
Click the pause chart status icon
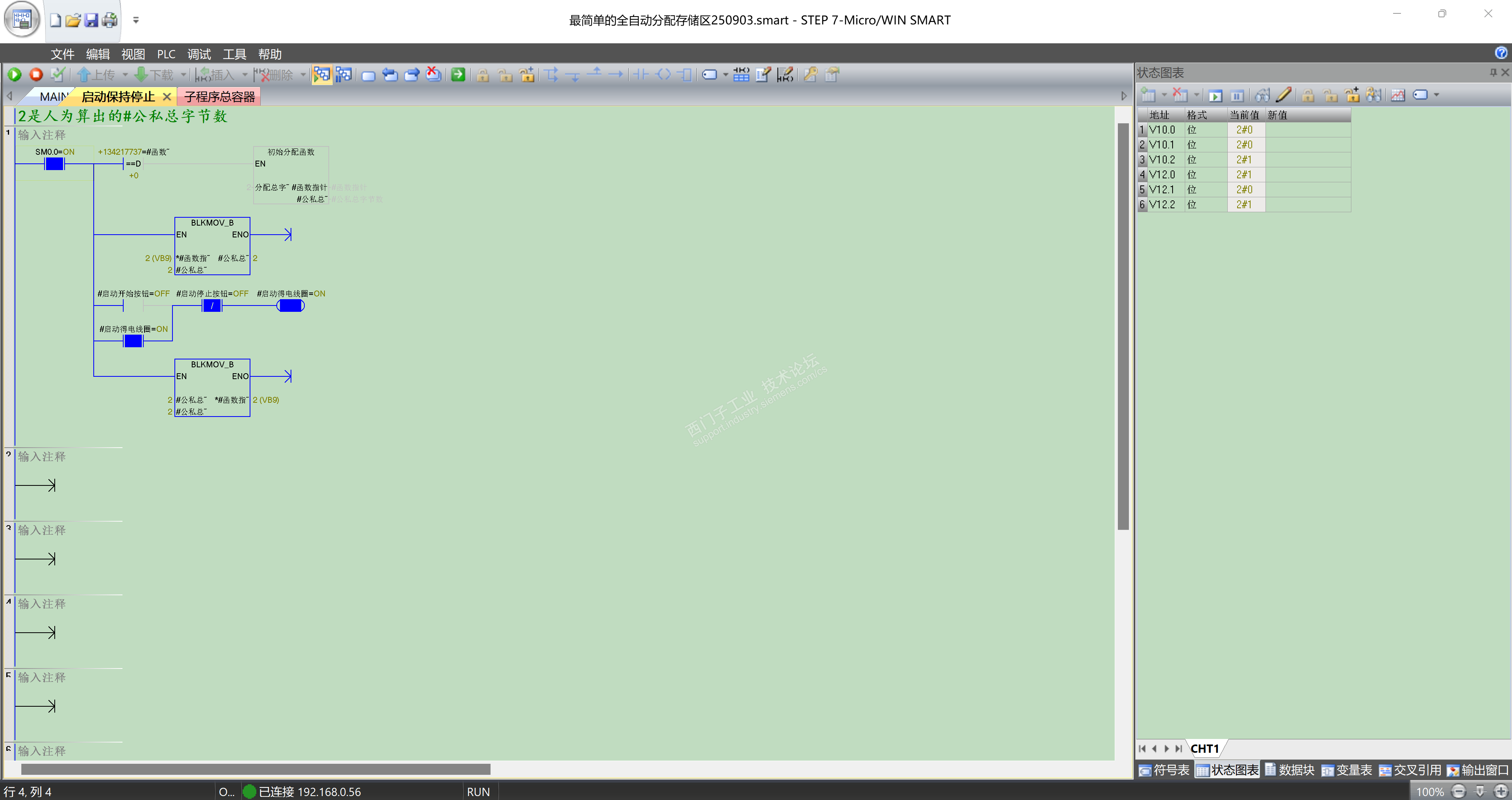1237,95
